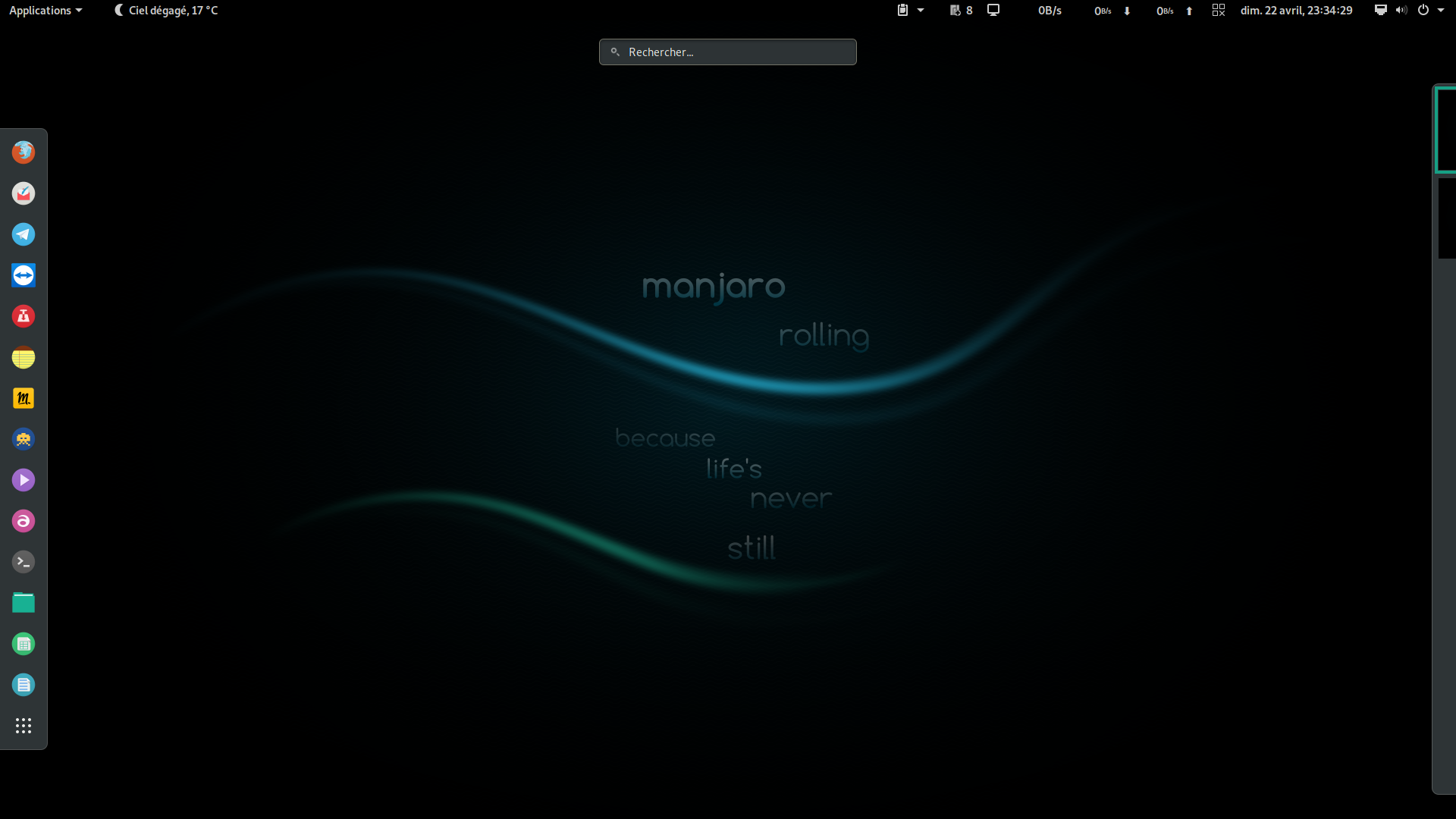This screenshot has height=819, width=1456.
Task: Click the download speed arrow indicator
Action: (1127, 11)
